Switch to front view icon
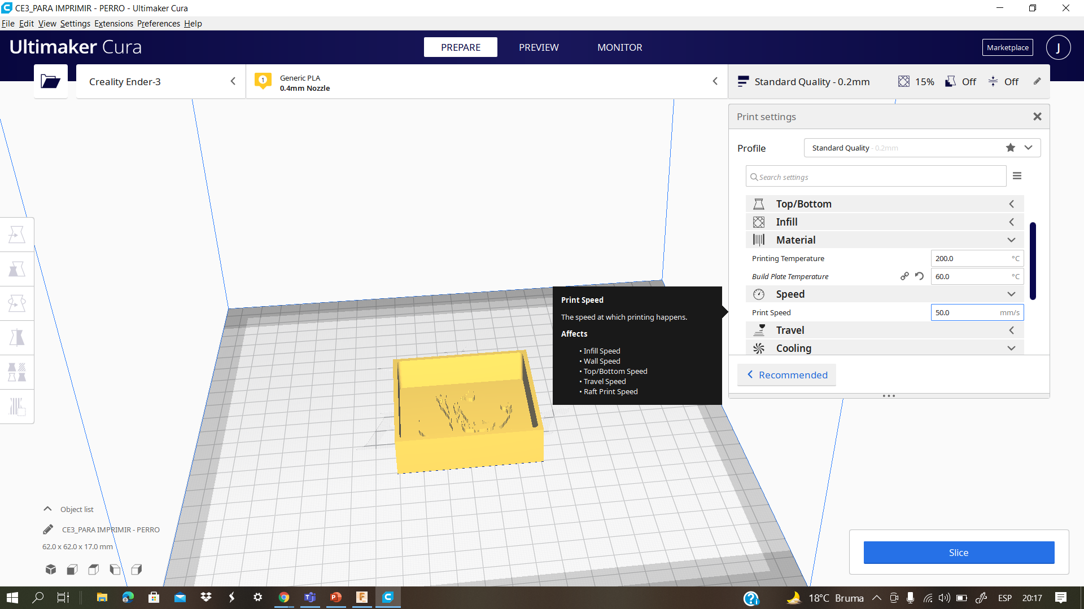 click(72, 570)
